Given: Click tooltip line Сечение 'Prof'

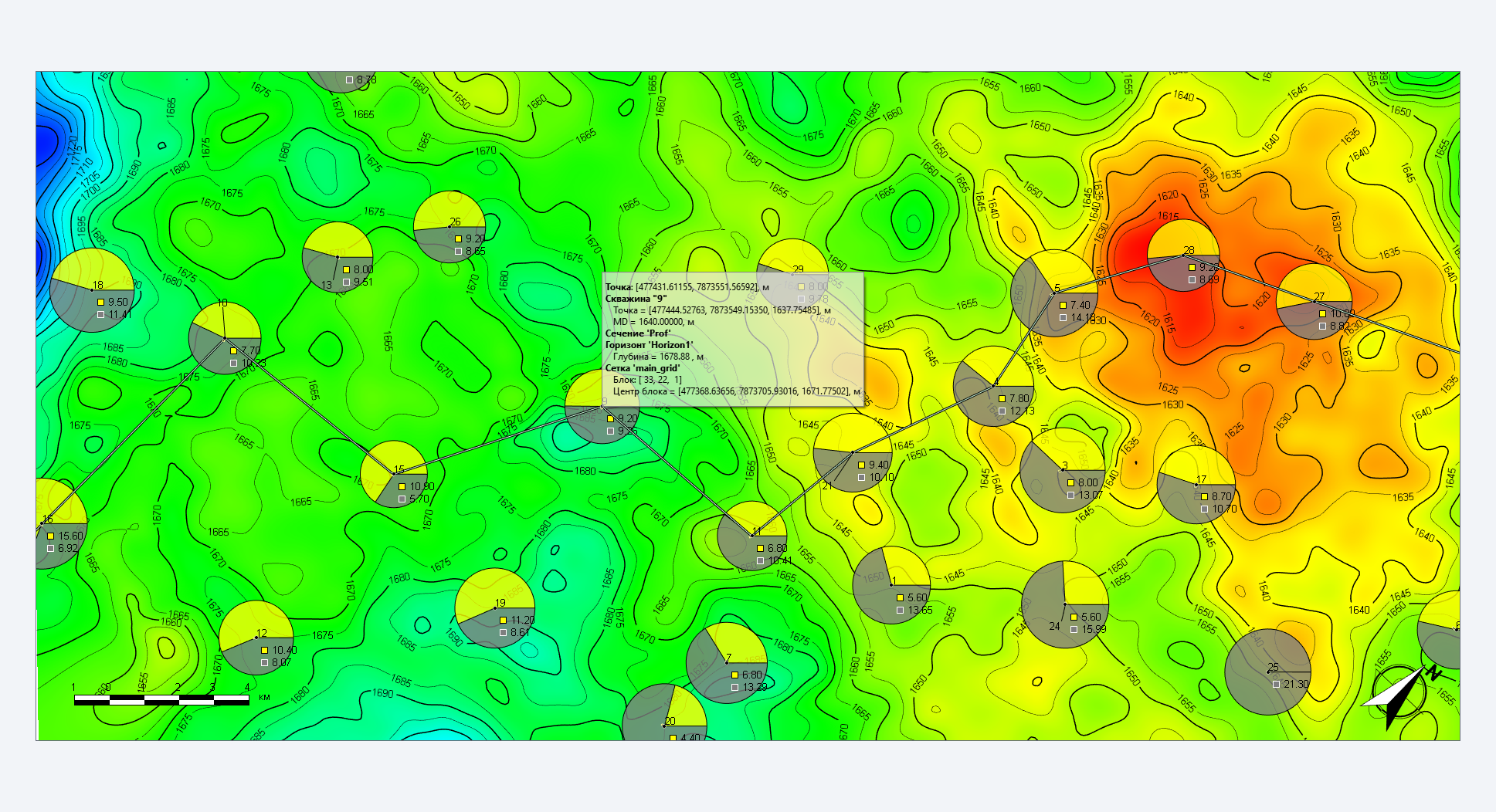Looking at the screenshot, I should coord(637,333).
